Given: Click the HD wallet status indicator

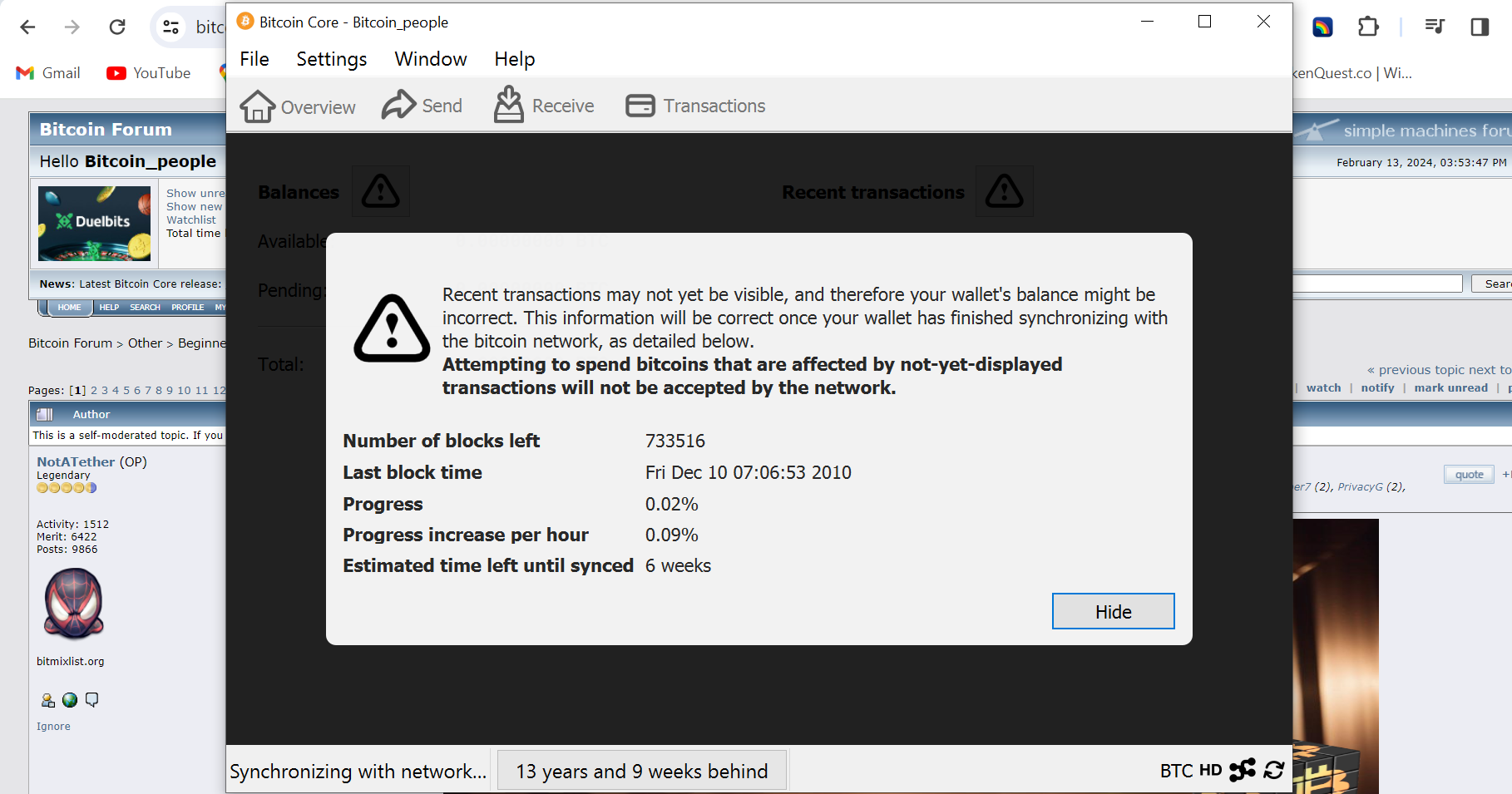Looking at the screenshot, I should (x=1210, y=771).
